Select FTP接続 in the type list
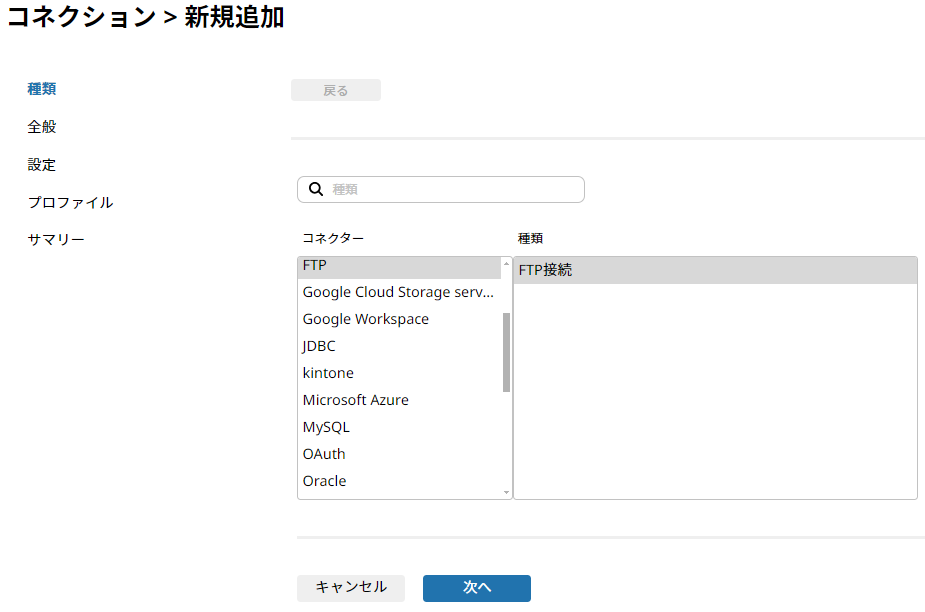925x612 pixels. pyautogui.click(x=715, y=270)
